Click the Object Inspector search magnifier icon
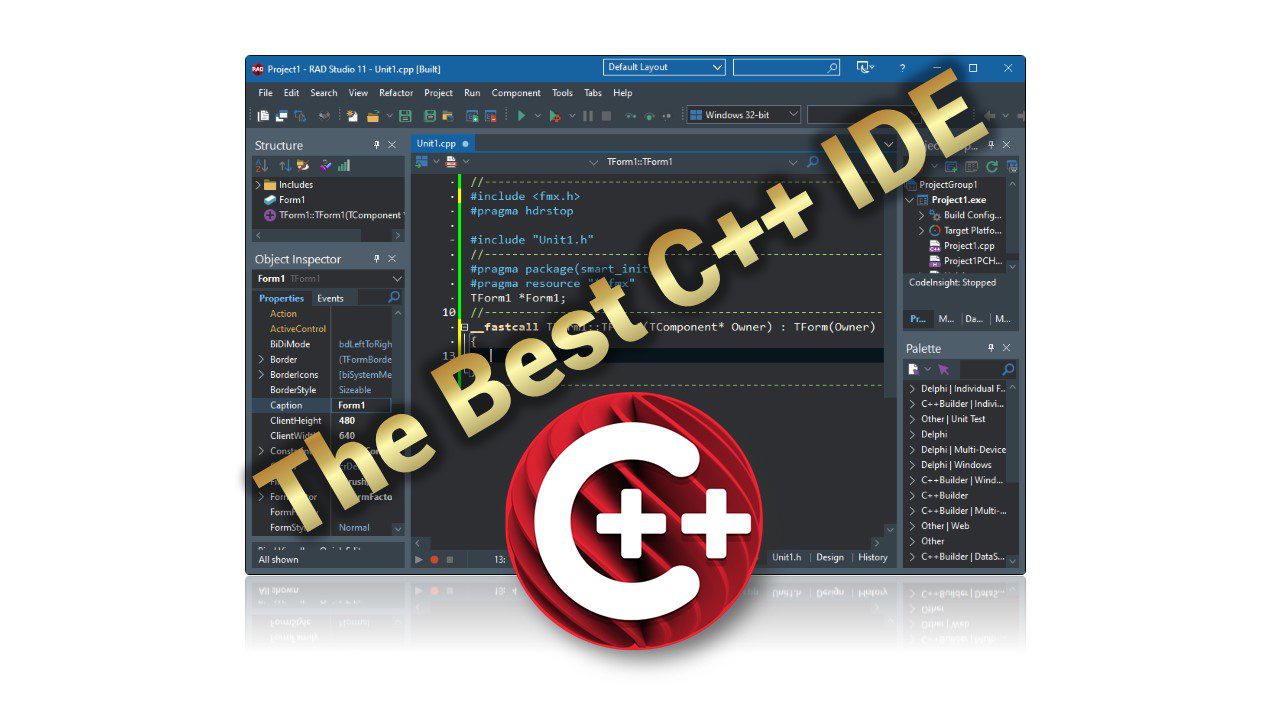The height and width of the screenshot is (720, 1280). click(394, 298)
